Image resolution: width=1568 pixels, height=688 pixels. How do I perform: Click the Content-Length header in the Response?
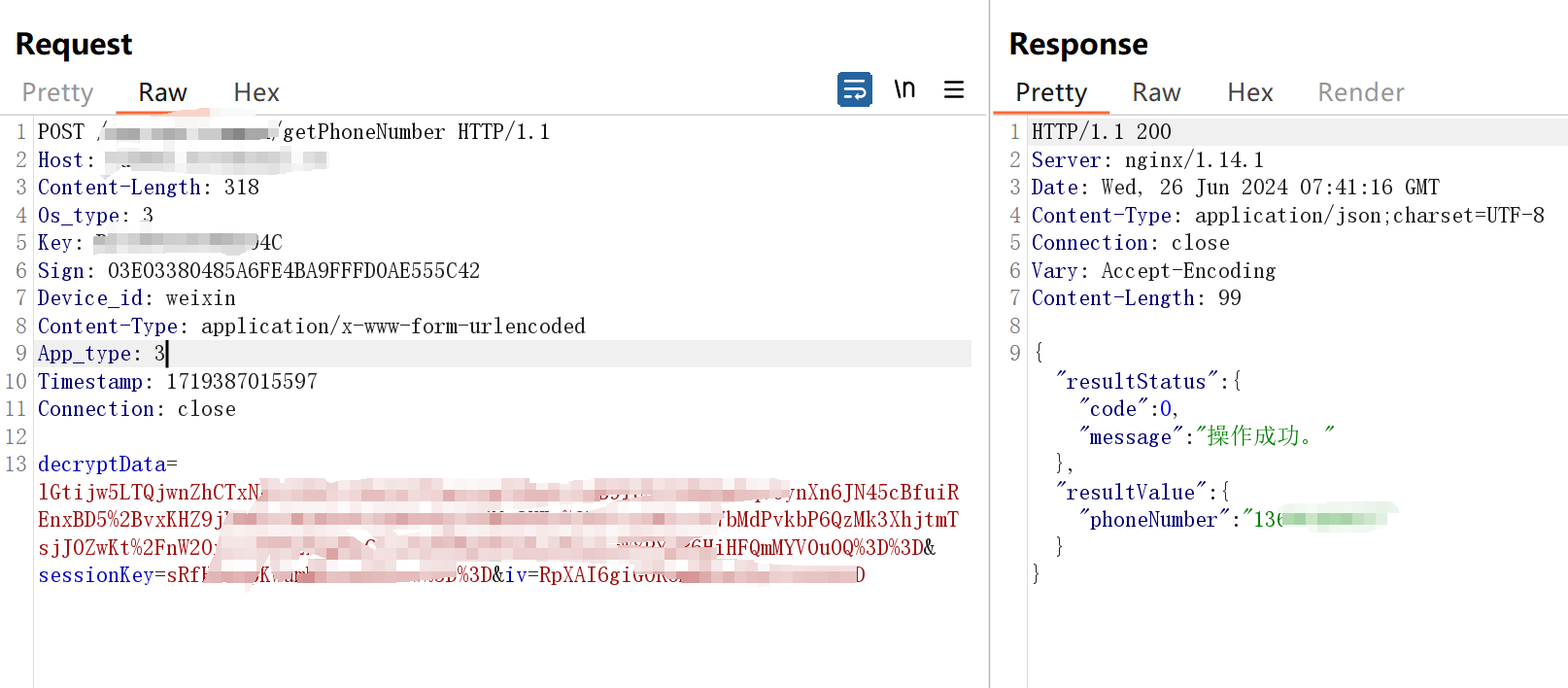pyautogui.click(x=1111, y=298)
